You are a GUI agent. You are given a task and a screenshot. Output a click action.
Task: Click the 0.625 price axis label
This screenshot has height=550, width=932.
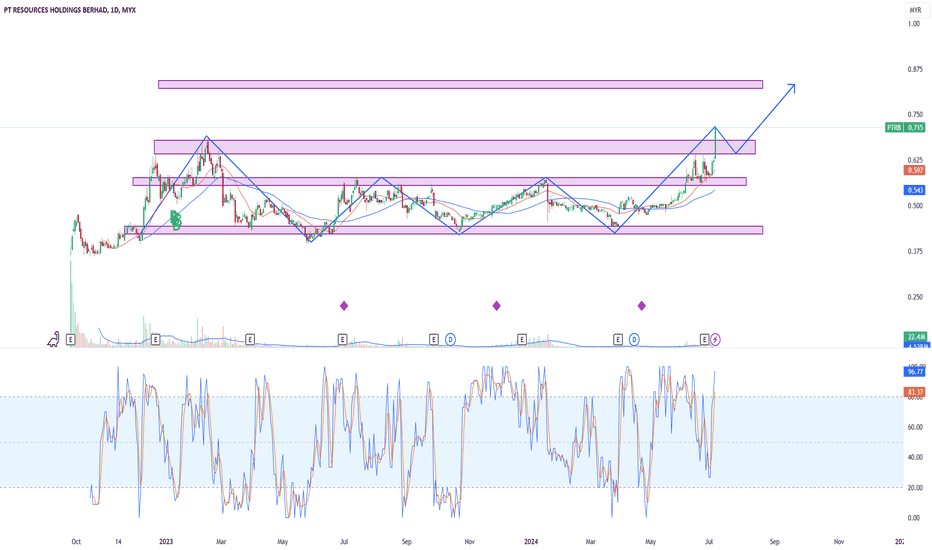click(915, 160)
